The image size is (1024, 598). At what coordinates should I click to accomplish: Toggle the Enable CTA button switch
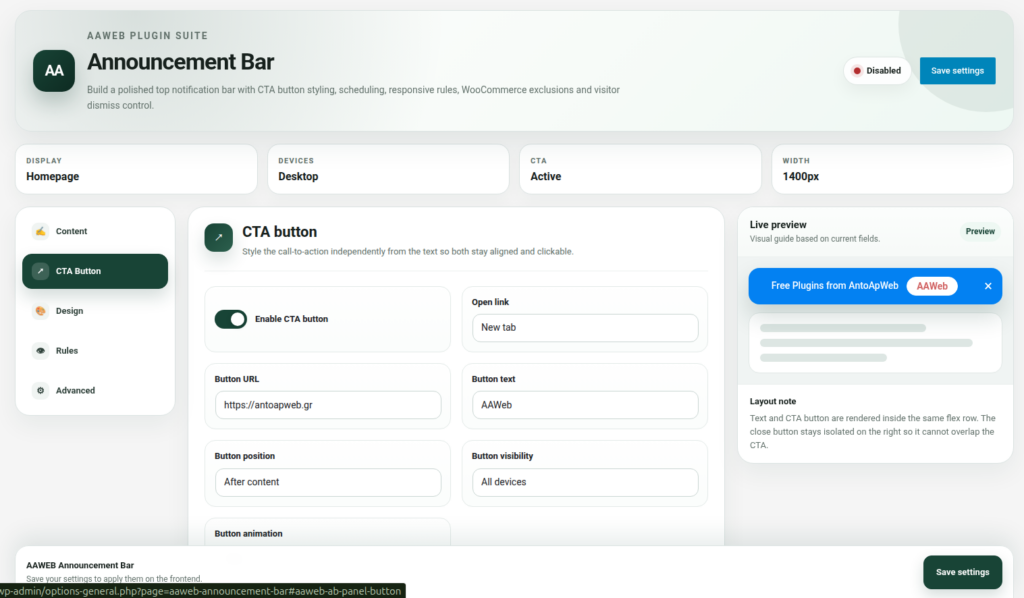tap(231, 319)
